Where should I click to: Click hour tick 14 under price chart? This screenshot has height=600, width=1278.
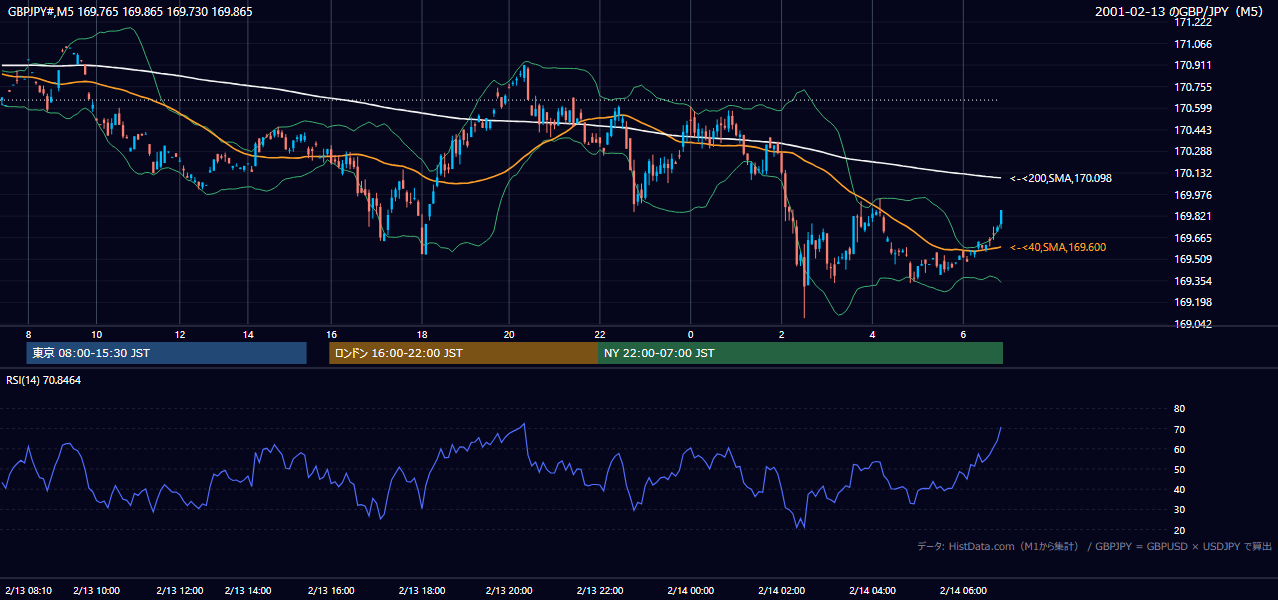coord(248,334)
